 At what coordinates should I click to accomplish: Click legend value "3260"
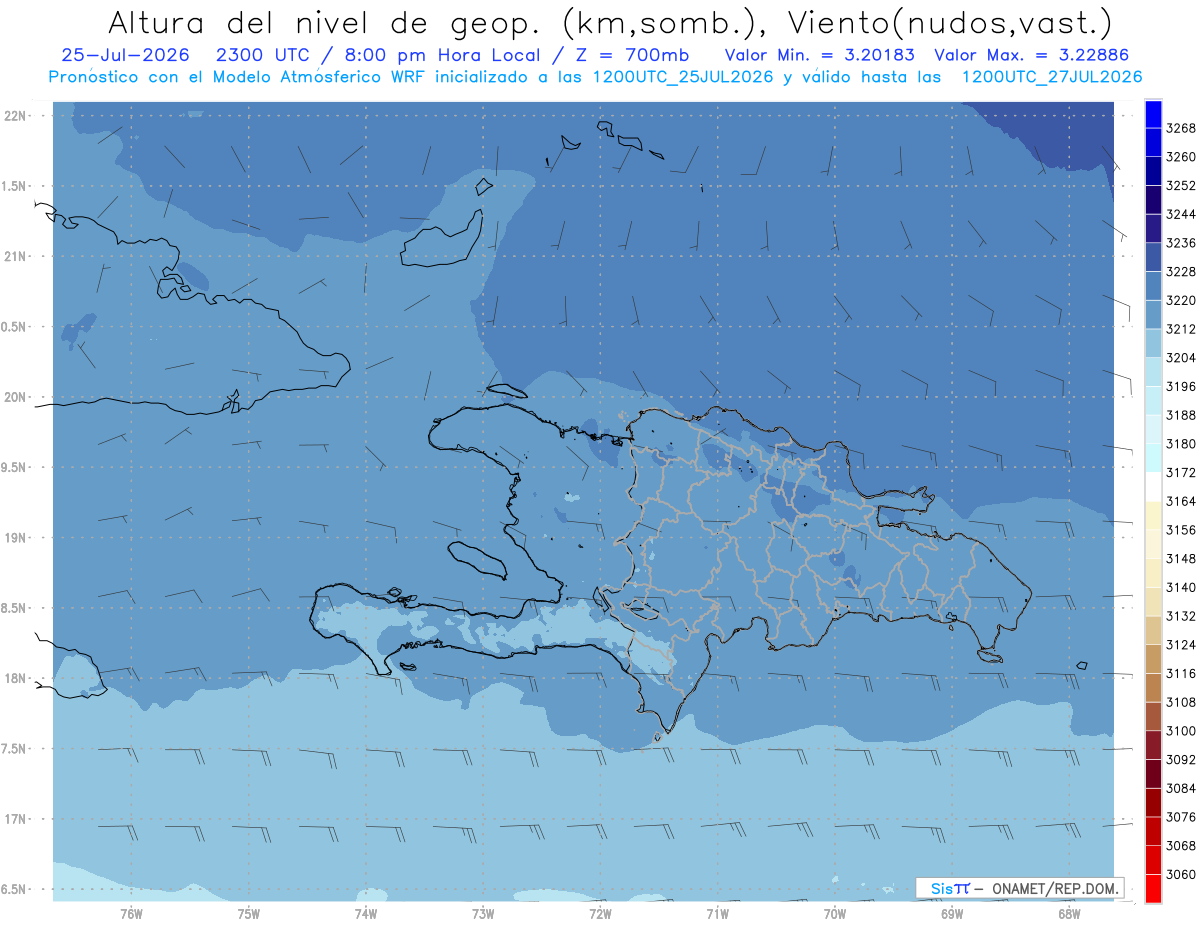[x=1181, y=157]
